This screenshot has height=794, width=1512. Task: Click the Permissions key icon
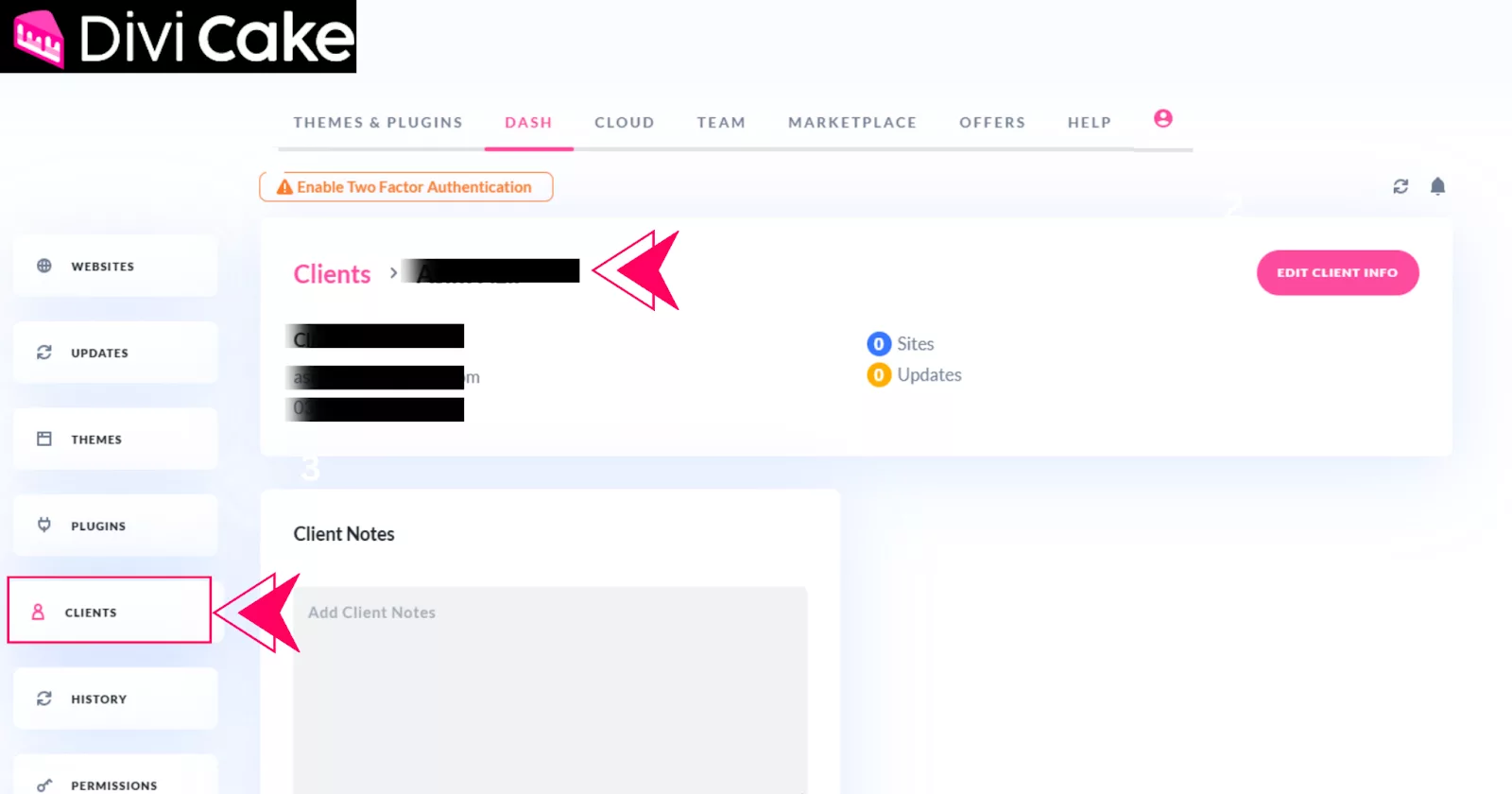pyautogui.click(x=44, y=785)
